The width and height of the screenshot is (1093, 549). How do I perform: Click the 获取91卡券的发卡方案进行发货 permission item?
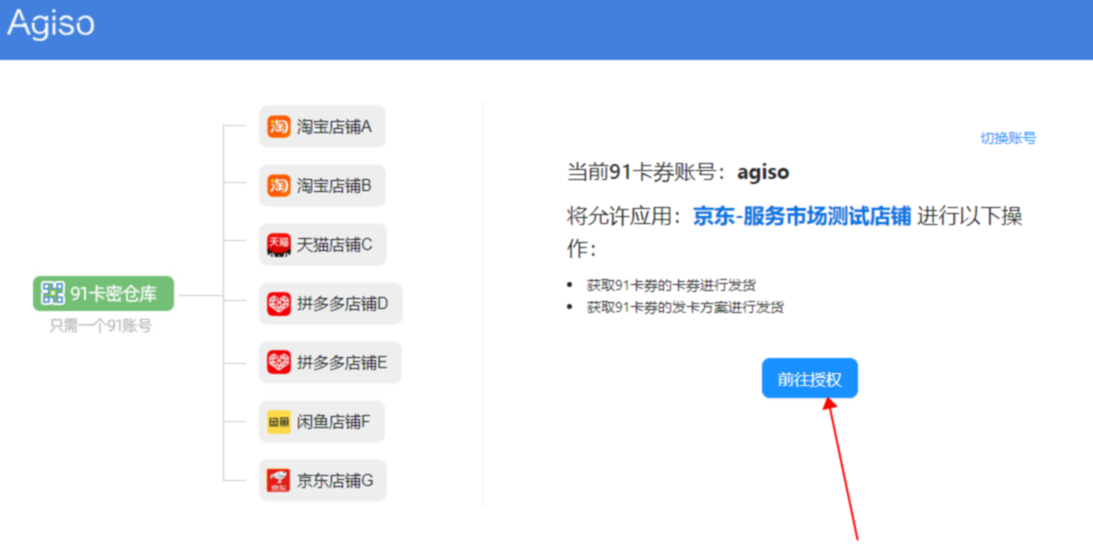(x=685, y=307)
